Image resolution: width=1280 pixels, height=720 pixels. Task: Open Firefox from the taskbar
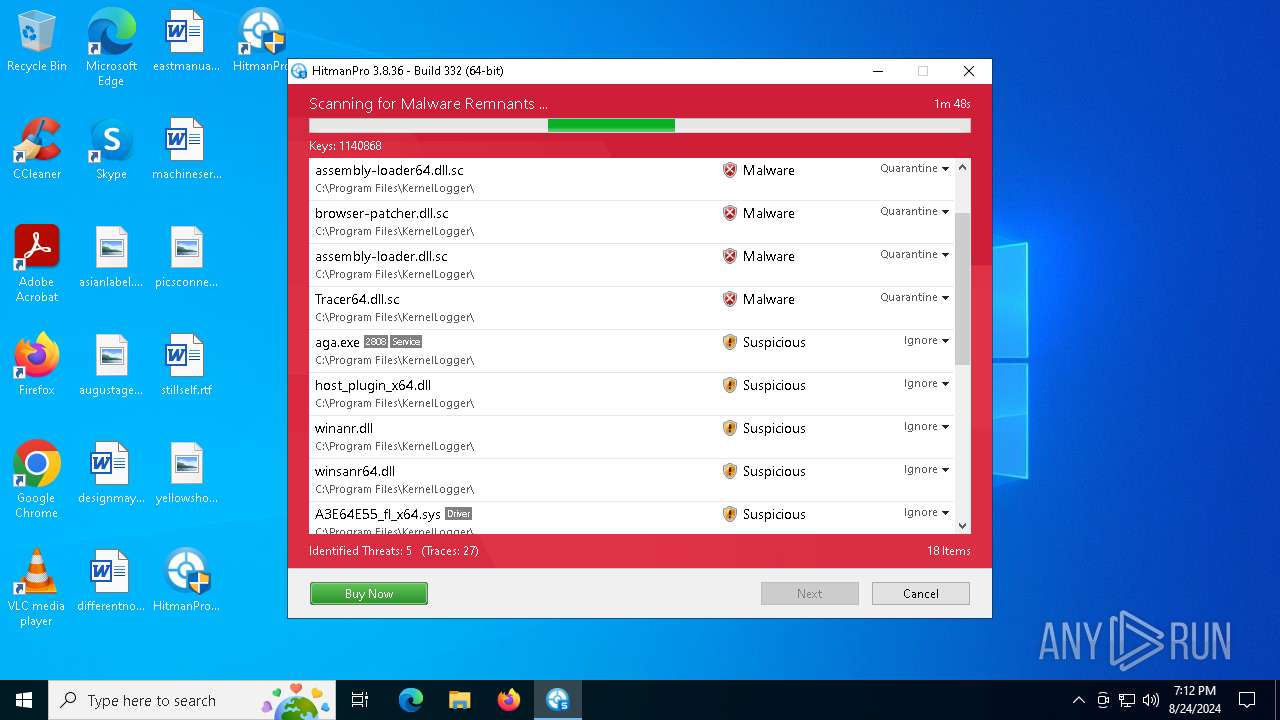(x=508, y=700)
